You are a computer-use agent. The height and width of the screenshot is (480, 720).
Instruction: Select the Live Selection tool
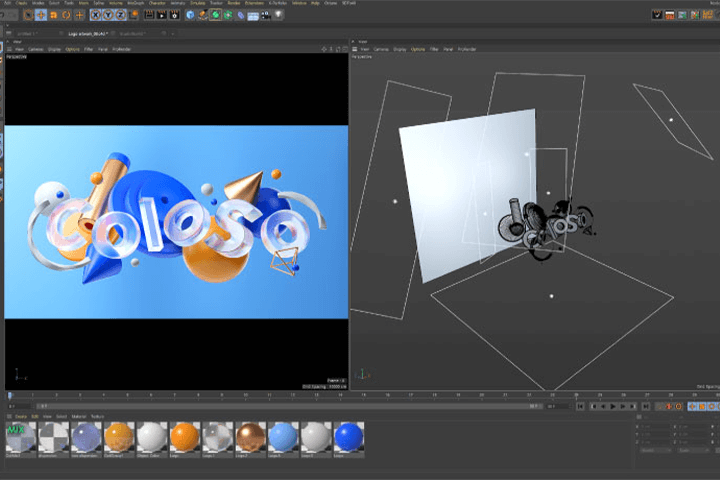pos(28,15)
